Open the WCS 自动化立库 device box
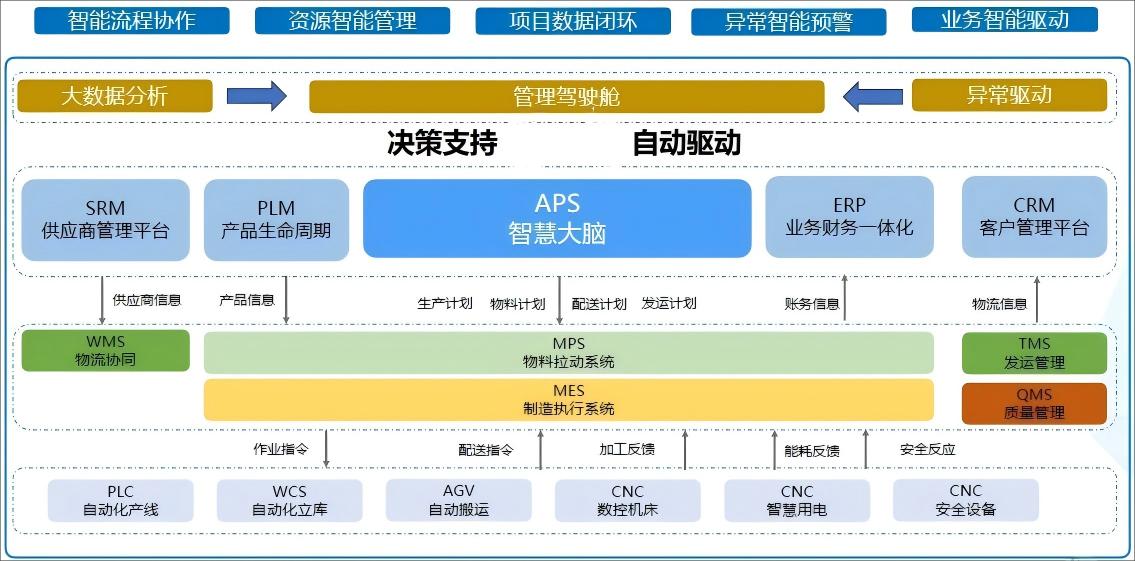This screenshot has width=1135, height=561. [x=290, y=500]
